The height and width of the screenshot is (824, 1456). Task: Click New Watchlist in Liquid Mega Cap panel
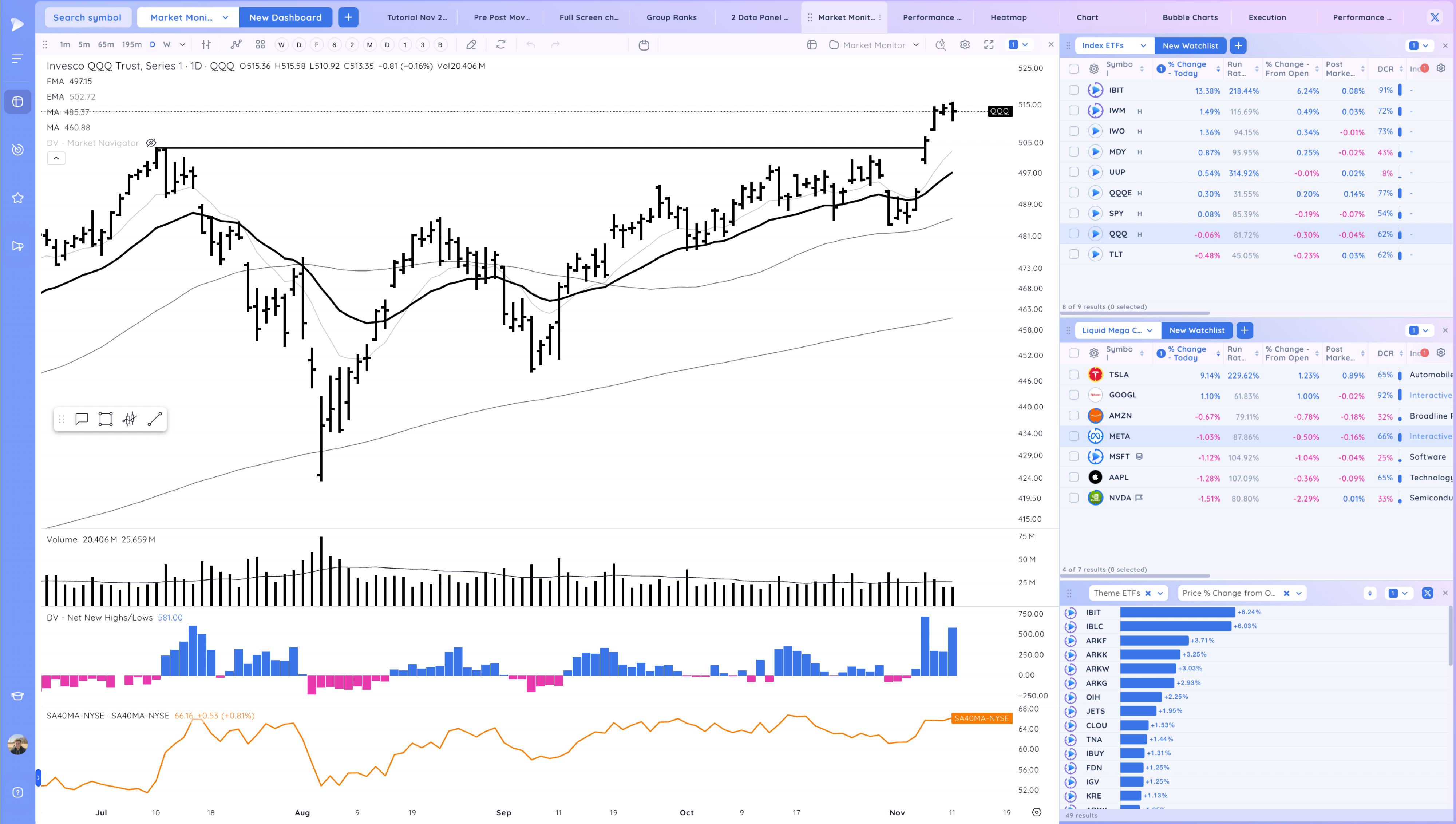tap(1197, 330)
